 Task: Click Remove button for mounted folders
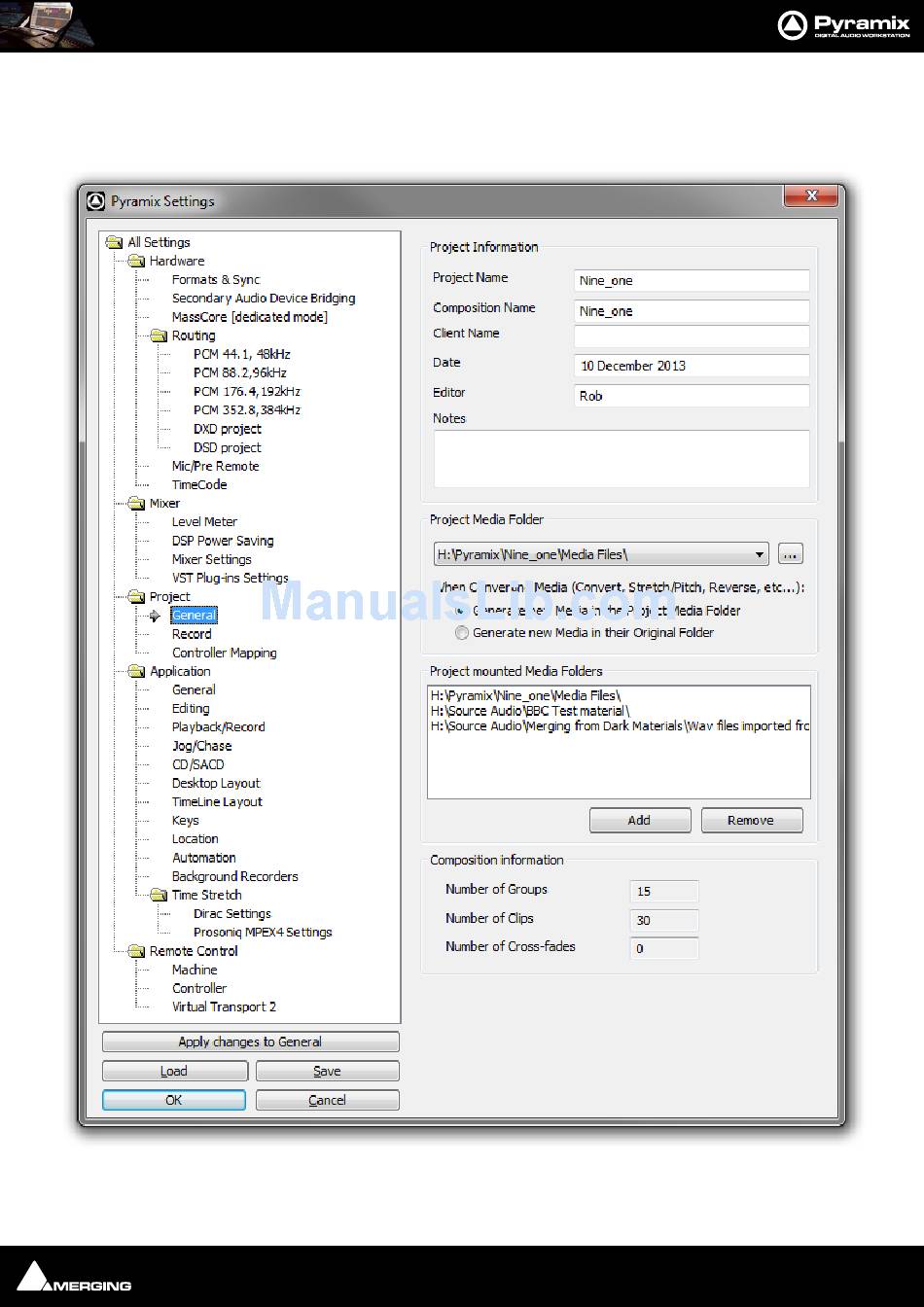(752, 820)
